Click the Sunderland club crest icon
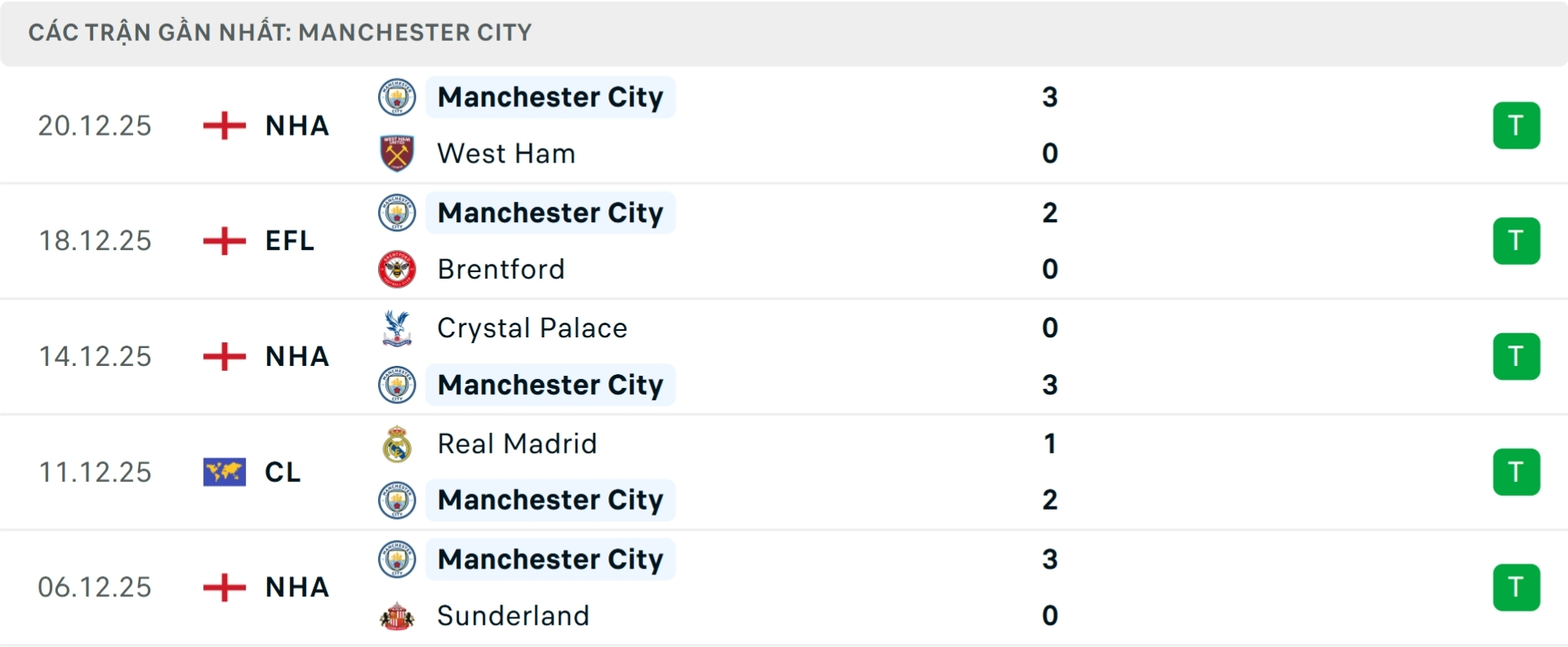 tap(397, 616)
